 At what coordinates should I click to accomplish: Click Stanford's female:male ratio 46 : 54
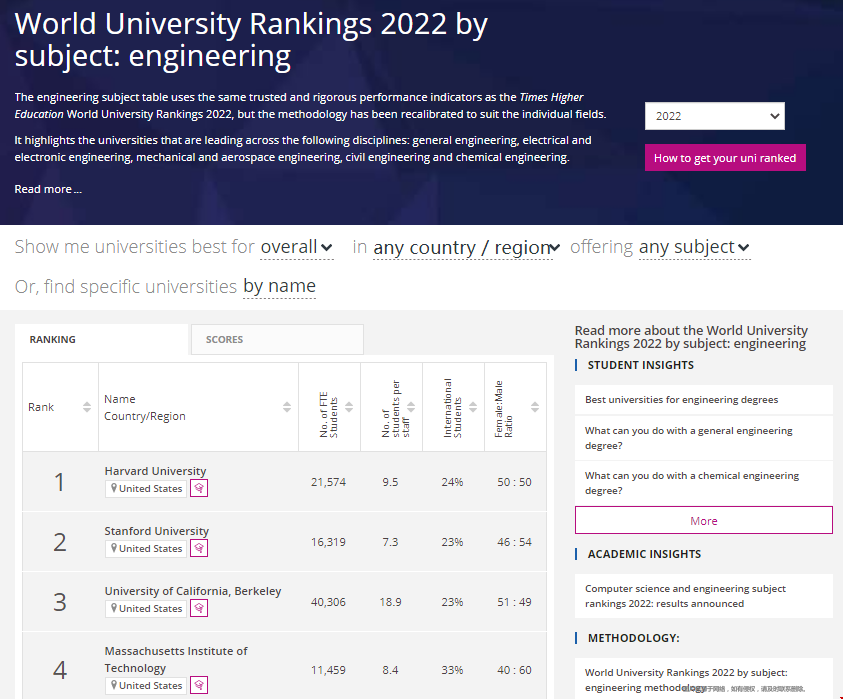click(515, 542)
